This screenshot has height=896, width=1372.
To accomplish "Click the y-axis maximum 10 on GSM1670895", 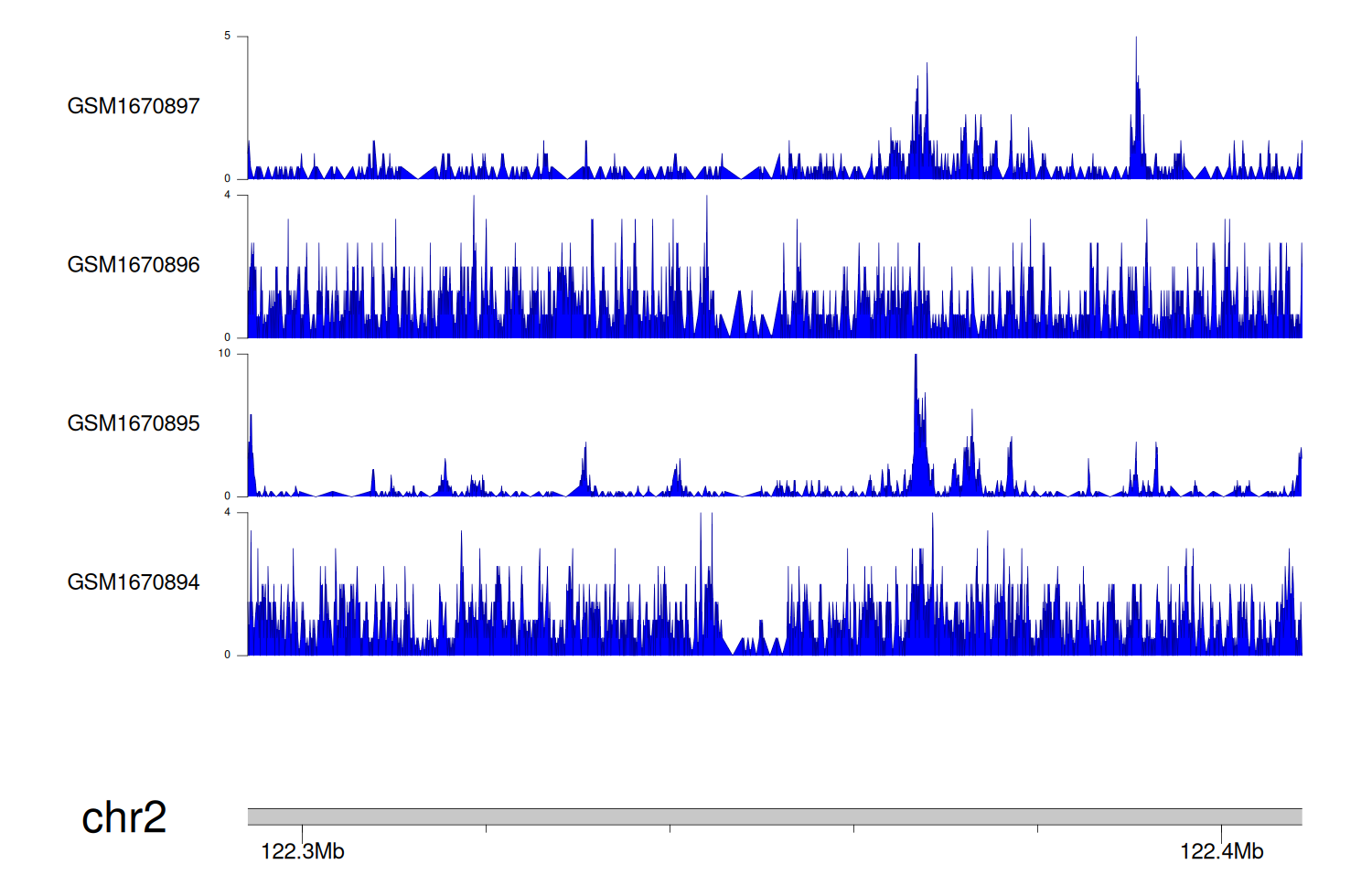I will pyautogui.click(x=225, y=354).
